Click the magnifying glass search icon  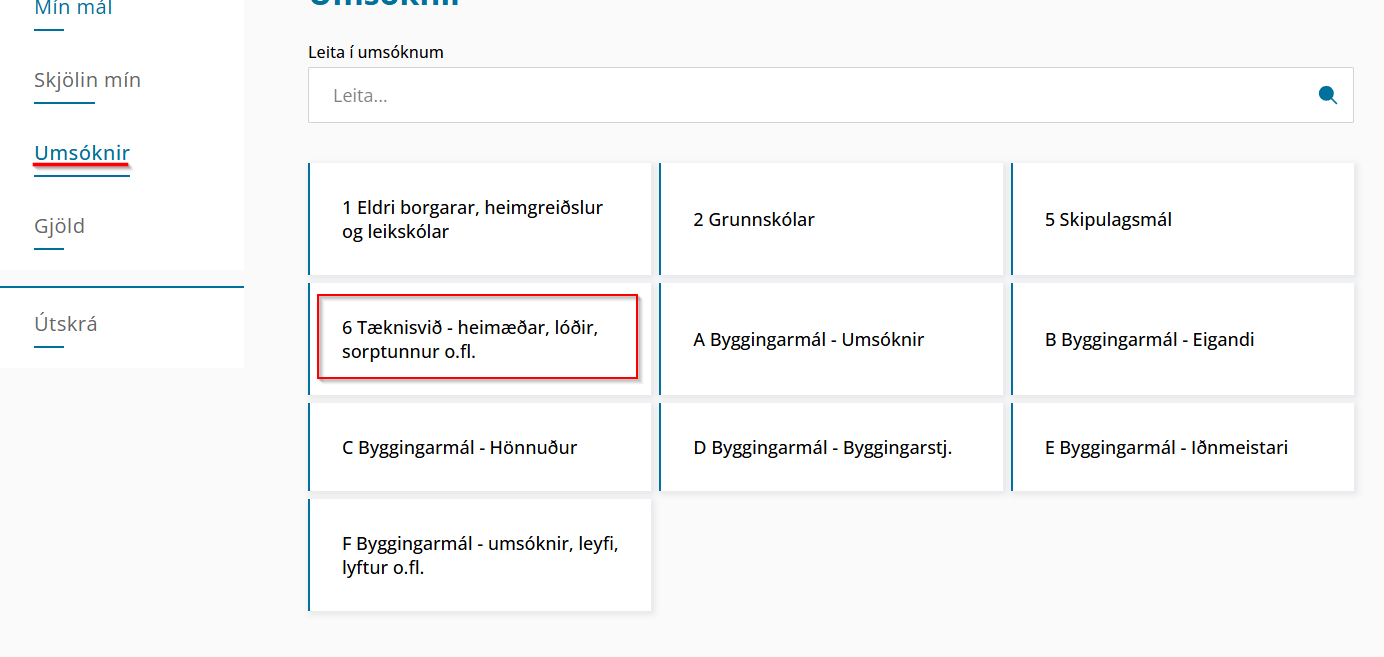pyautogui.click(x=1328, y=95)
